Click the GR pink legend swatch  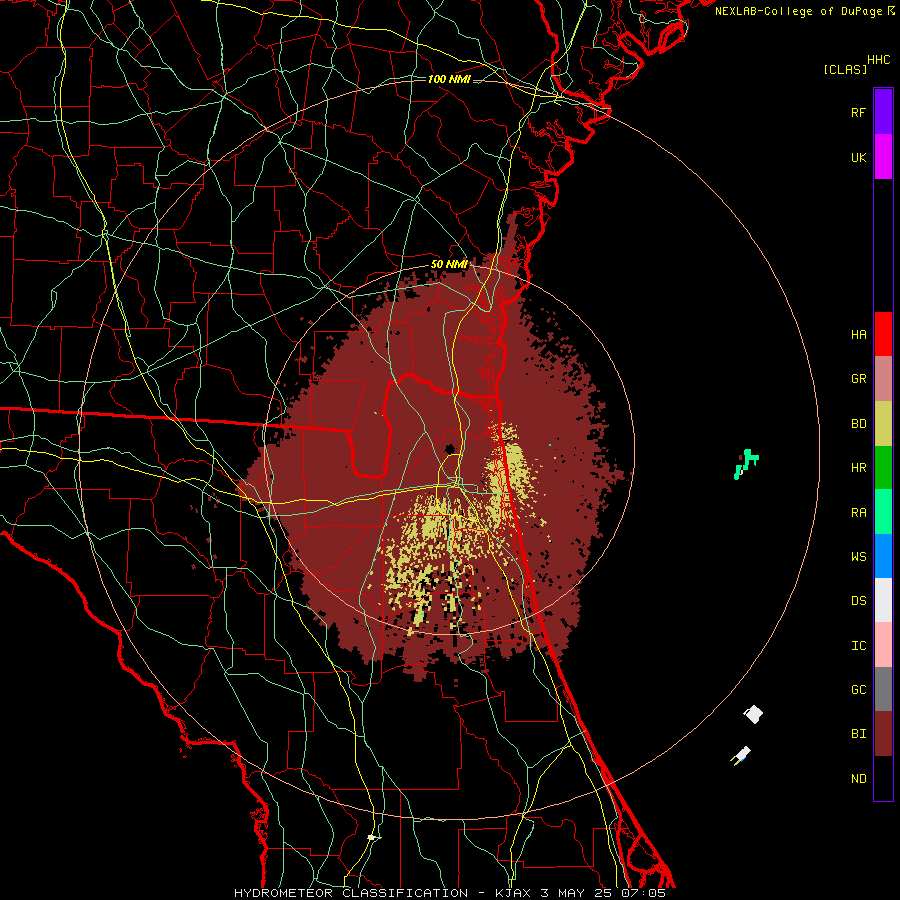click(883, 379)
